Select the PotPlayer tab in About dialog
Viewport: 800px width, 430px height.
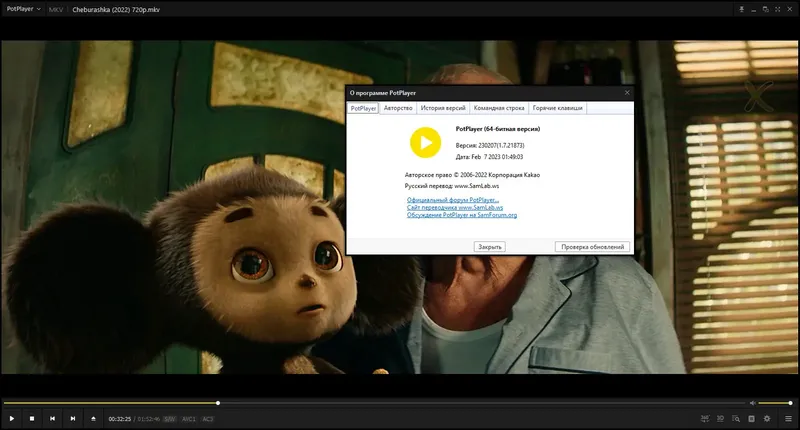click(x=363, y=108)
